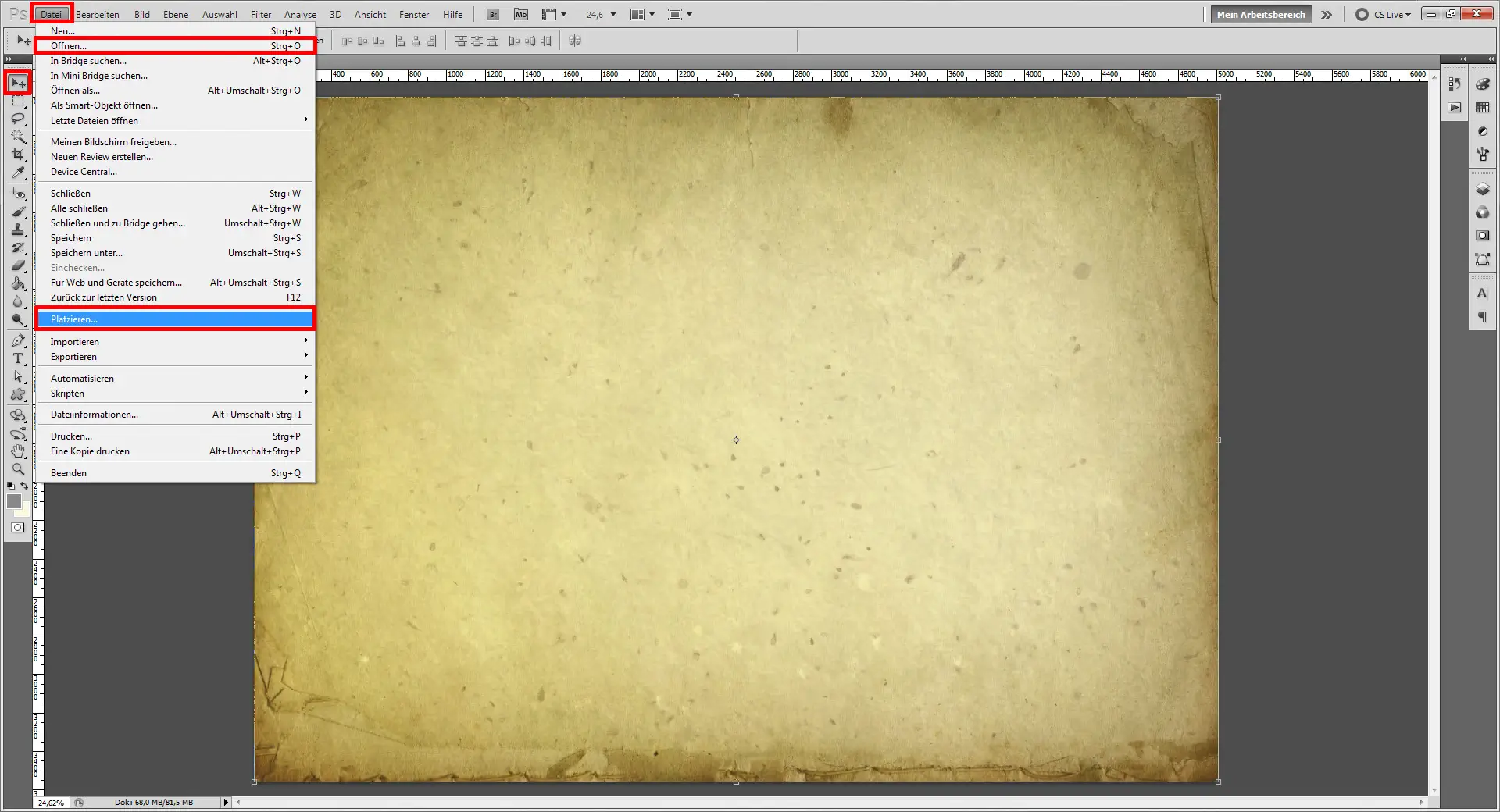The width and height of the screenshot is (1500, 812).
Task: Open the Fenster menu
Action: tap(414, 14)
